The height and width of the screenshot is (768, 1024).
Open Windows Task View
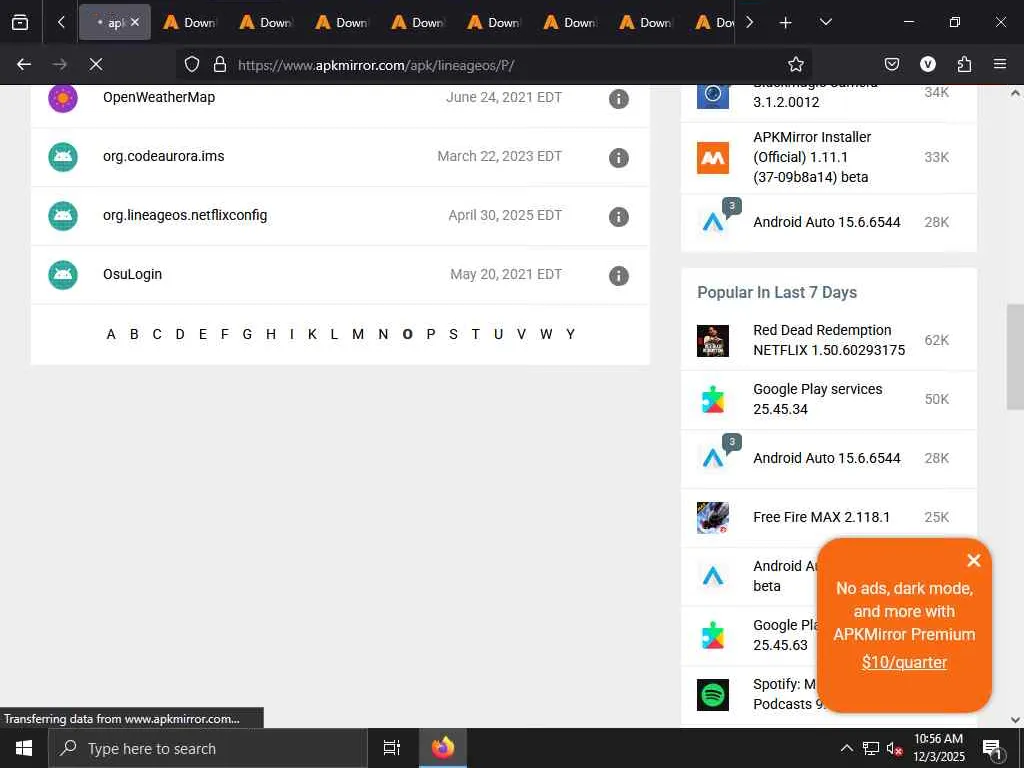[391, 748]
